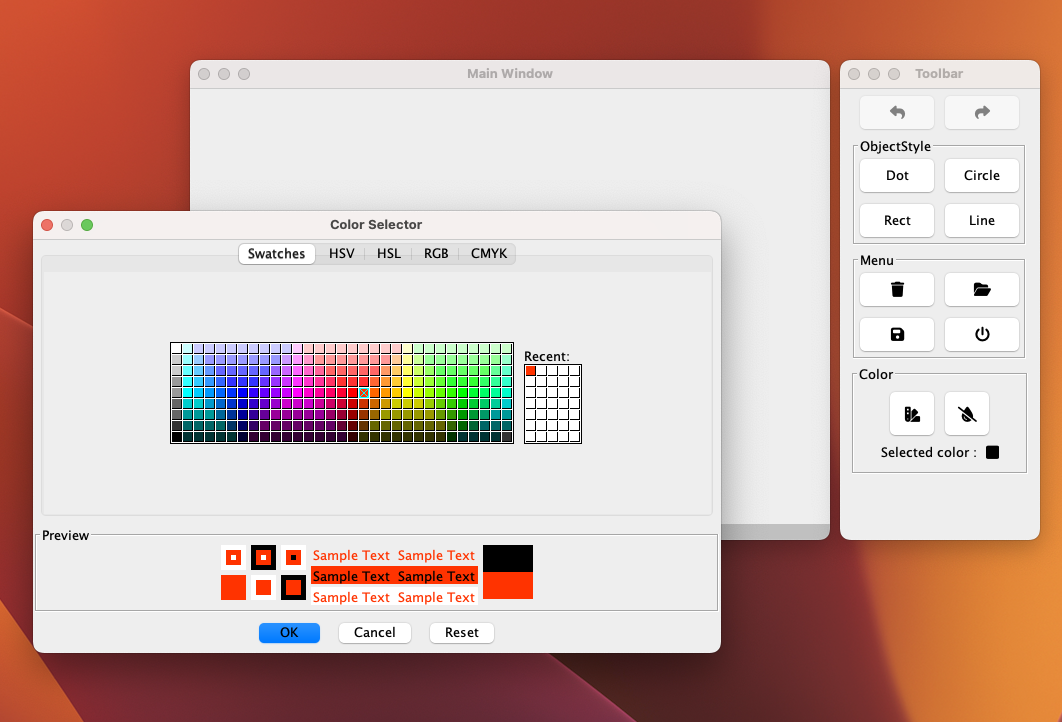Click the power quit icon
Image resolution: width=1062 pixels, height=722 pixels.
982,334
